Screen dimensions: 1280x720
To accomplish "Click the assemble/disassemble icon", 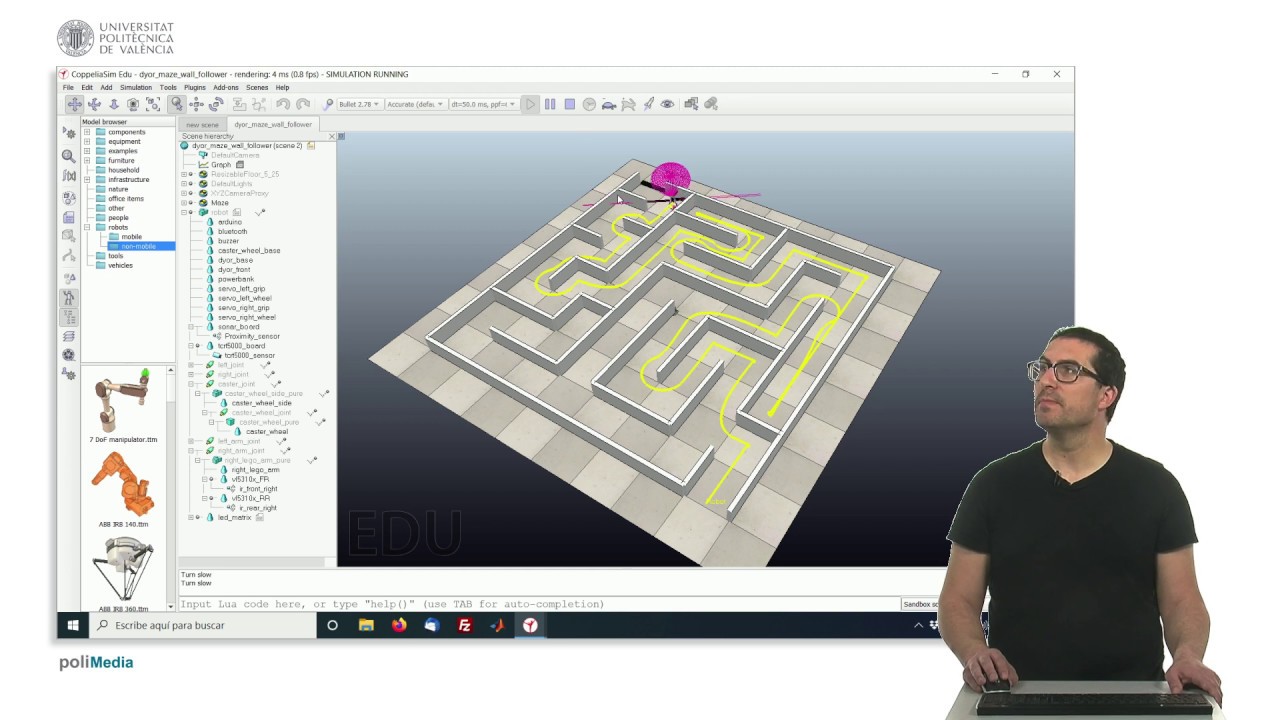I will click(x=239, y=104).
